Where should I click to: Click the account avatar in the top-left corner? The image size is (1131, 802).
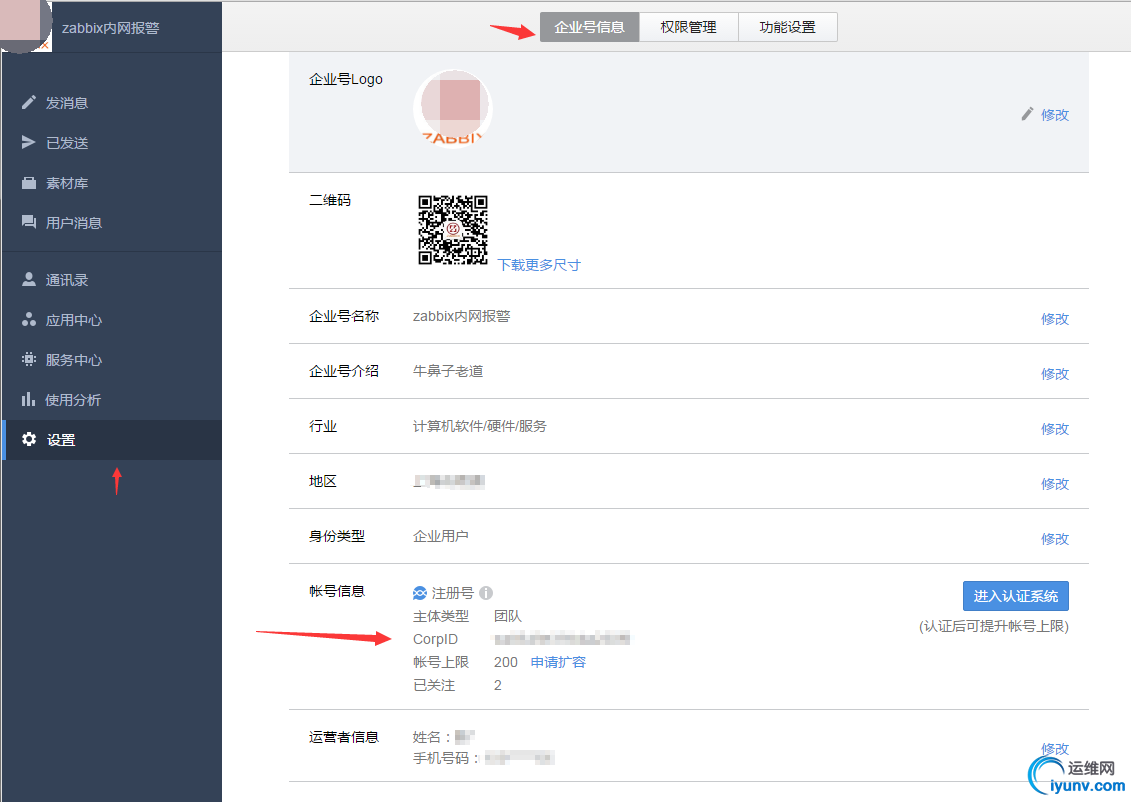pos(25,26)
